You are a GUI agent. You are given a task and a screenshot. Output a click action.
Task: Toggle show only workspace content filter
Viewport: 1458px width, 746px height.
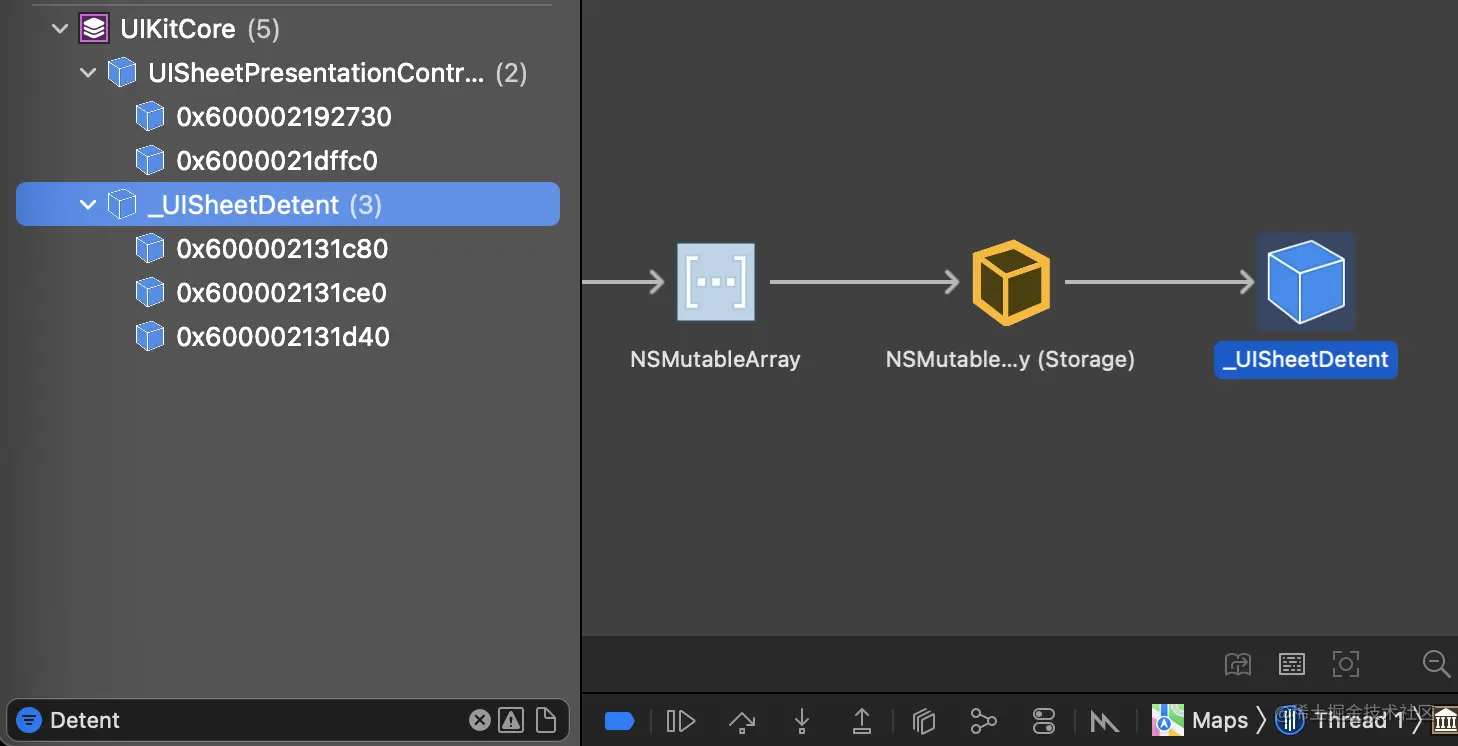tap(546, 720)
